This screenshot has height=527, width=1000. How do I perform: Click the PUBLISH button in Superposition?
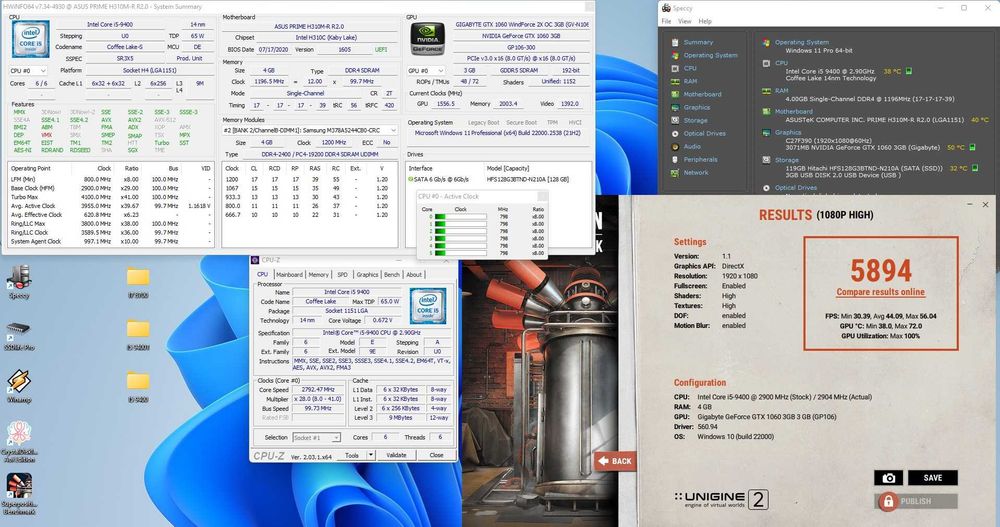(x=916, y=501)
